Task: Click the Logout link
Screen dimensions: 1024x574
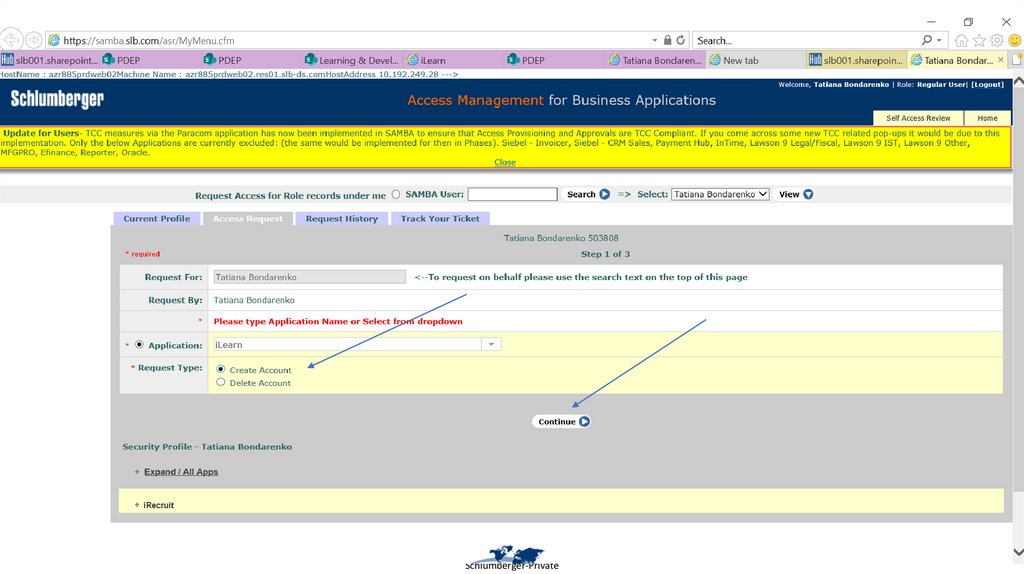Action: (987, 85)
